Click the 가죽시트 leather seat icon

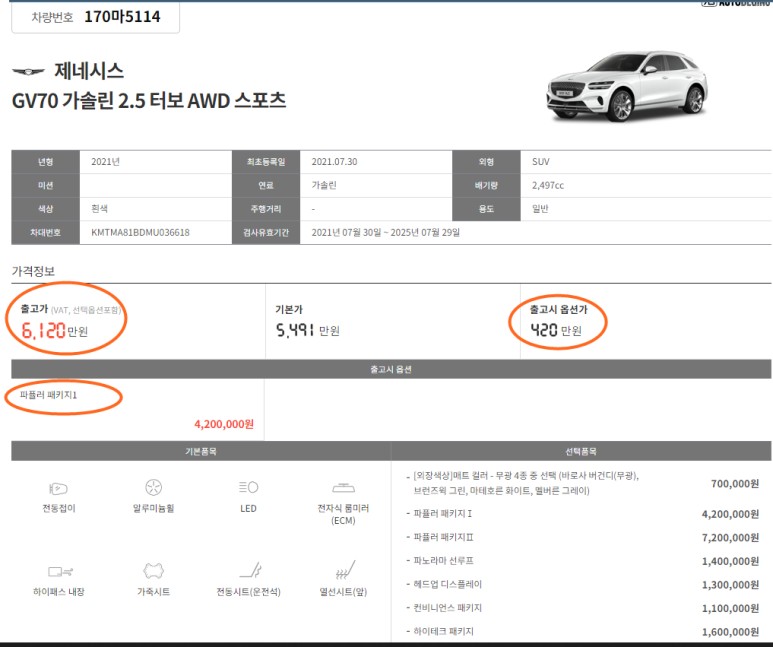tap(153, 571)
